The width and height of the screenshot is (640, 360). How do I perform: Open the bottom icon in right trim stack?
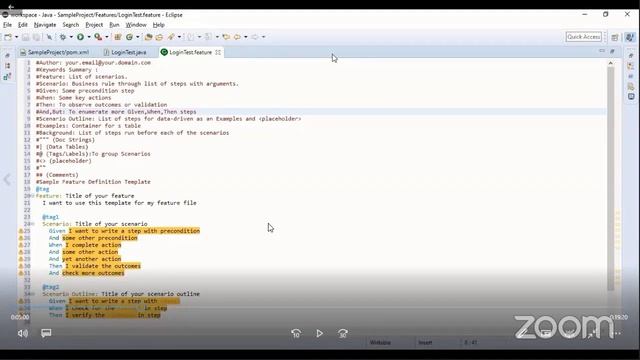pyautogui.click(x=631, y=97)
